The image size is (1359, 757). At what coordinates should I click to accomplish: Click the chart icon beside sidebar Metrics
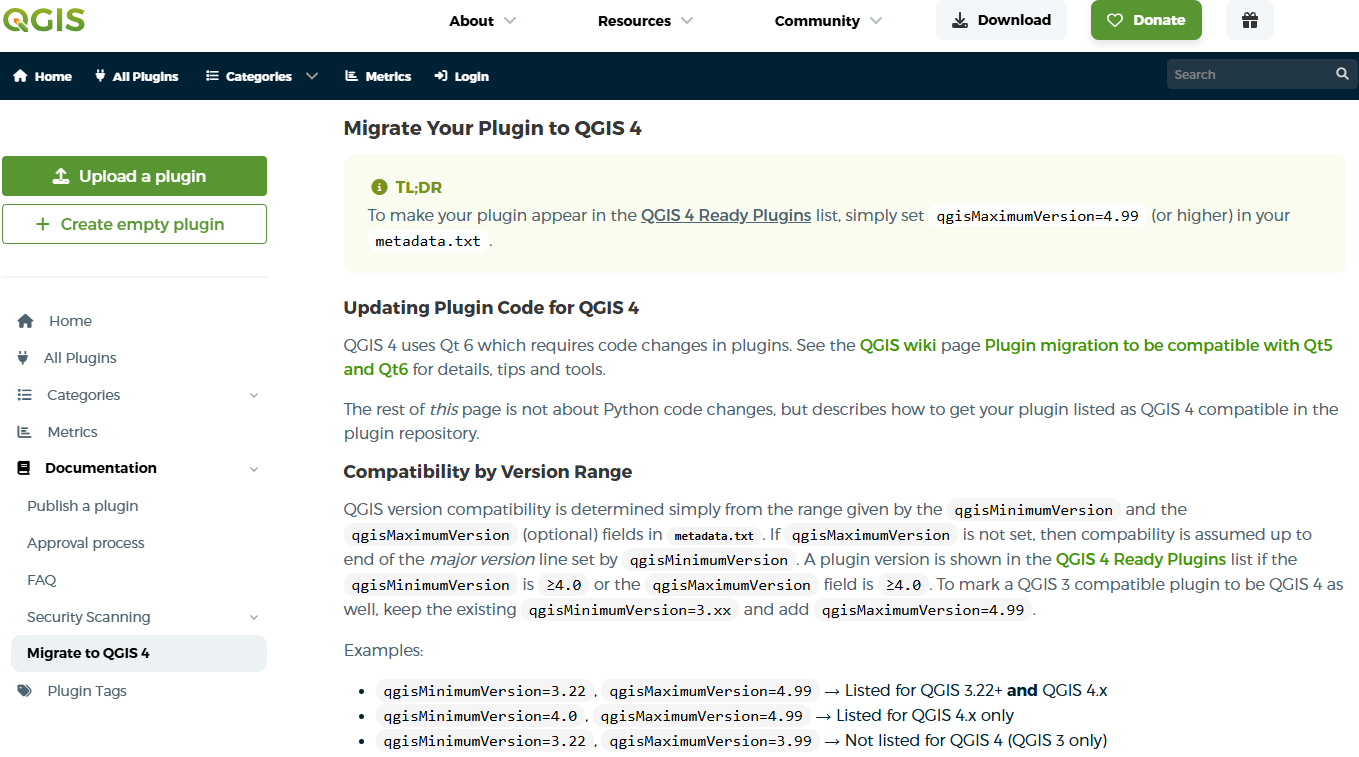pyautogui.click(x=25, y=432)
